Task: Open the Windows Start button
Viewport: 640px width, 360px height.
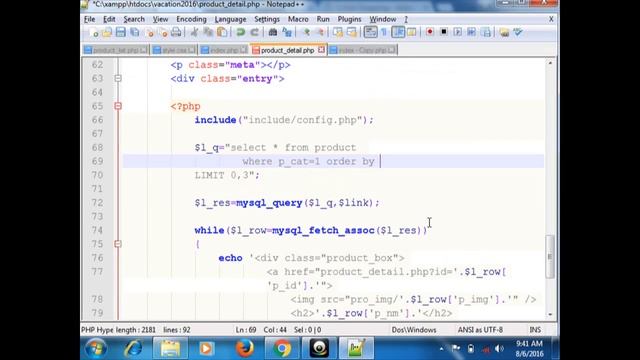Action: (x=96, y=349)
